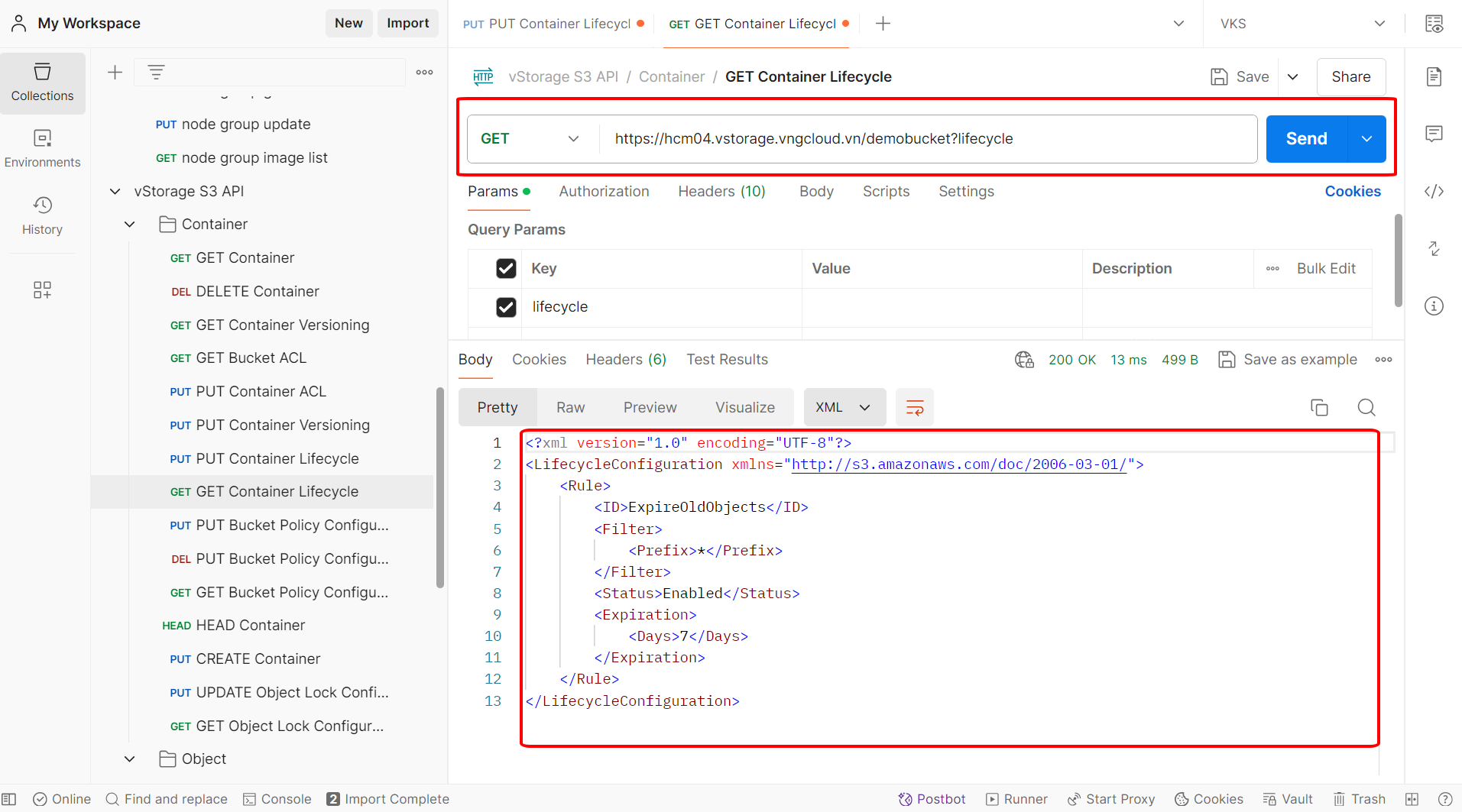Toggle line wrap in response viewer
Image resolution: width=1462 pixels, height=812 pixels.
coord(914,407)
